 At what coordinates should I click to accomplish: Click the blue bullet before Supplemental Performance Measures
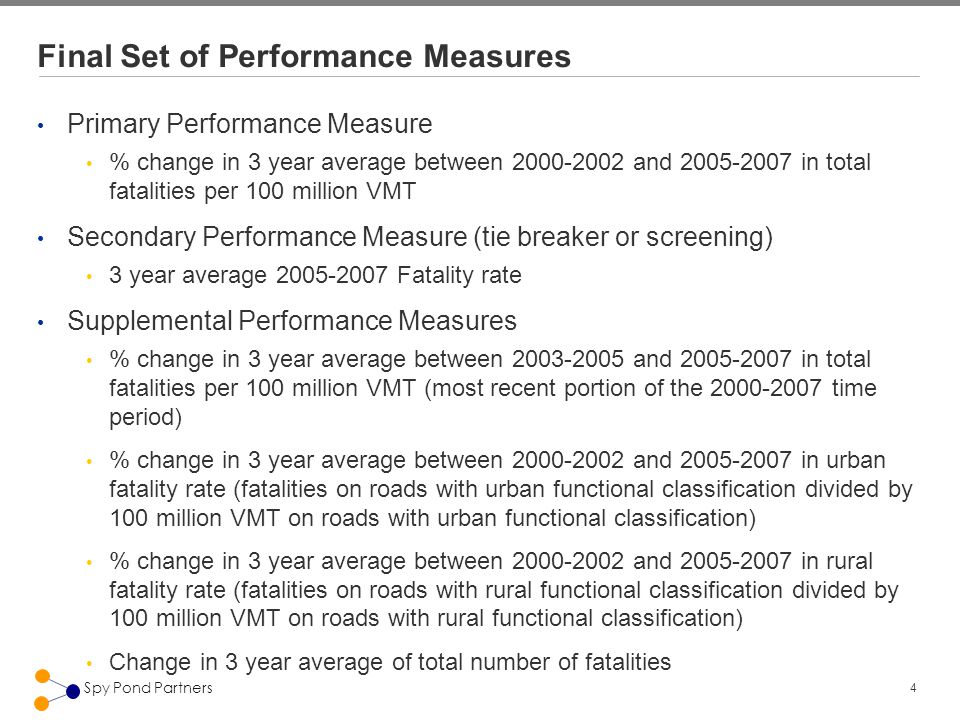coord(41,323)
